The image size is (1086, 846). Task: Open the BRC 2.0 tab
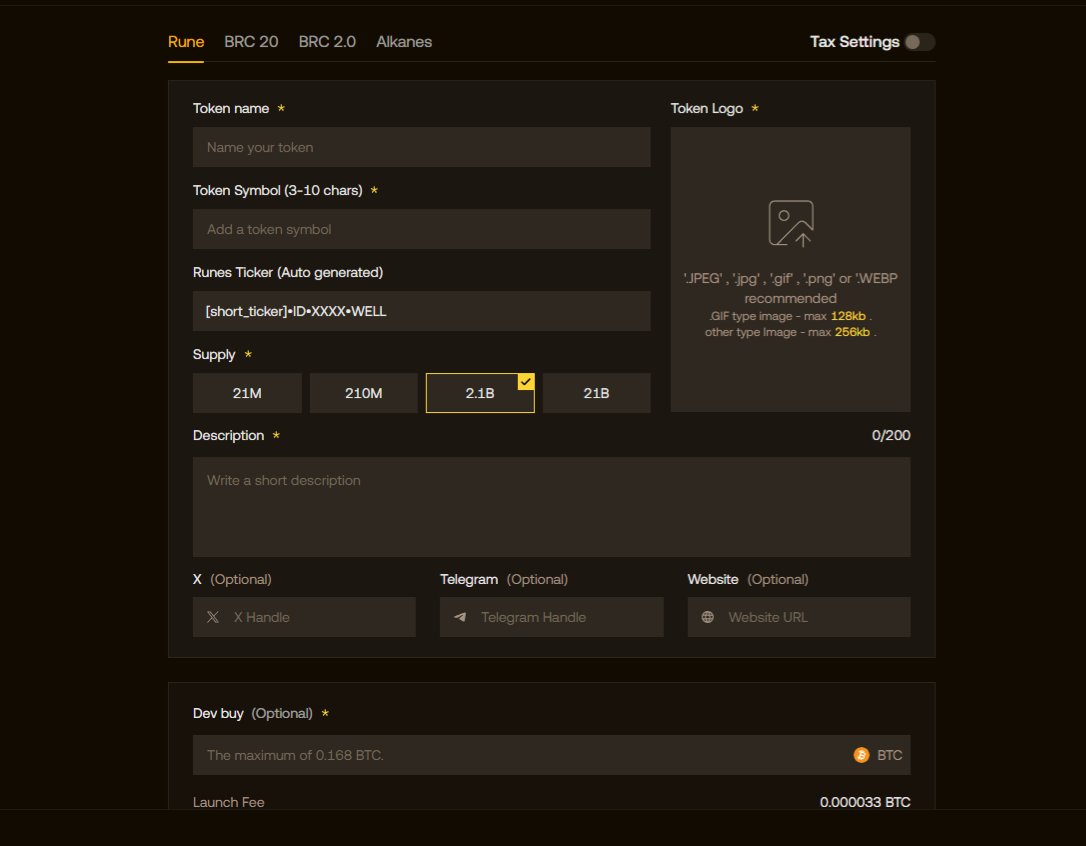[x=327, y=42]
